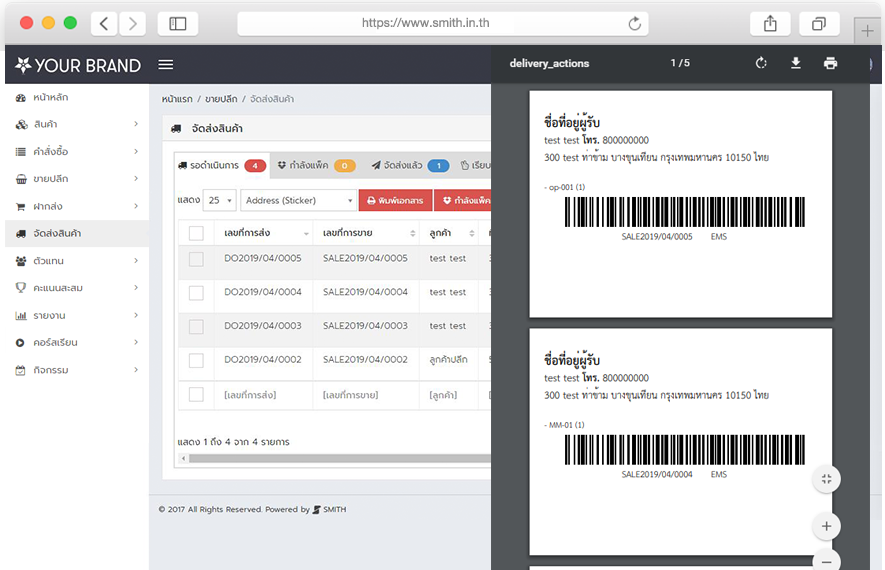
Task: Expand the คำสั่งซื้อ sidebar chevron
Action: click(x=136, y=151)
